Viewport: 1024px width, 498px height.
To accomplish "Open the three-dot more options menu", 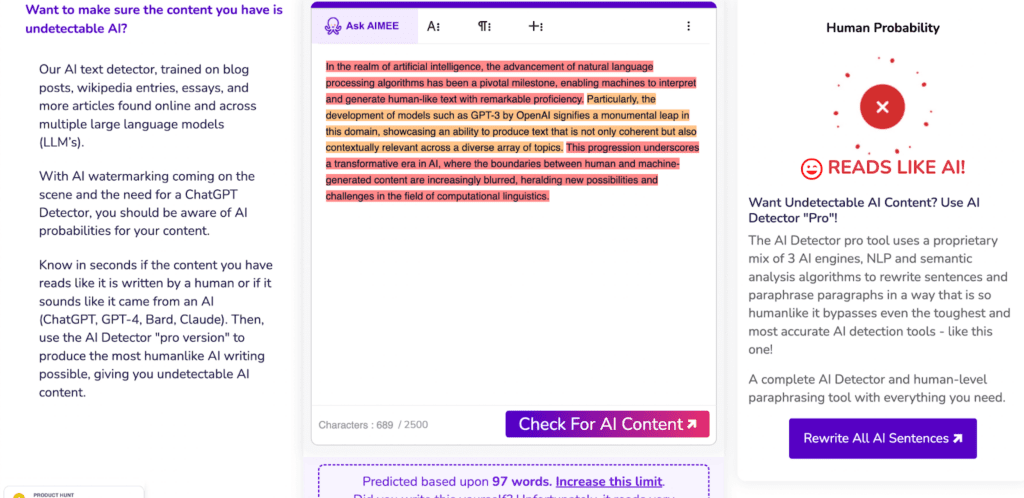I will [x=688, y=26].
